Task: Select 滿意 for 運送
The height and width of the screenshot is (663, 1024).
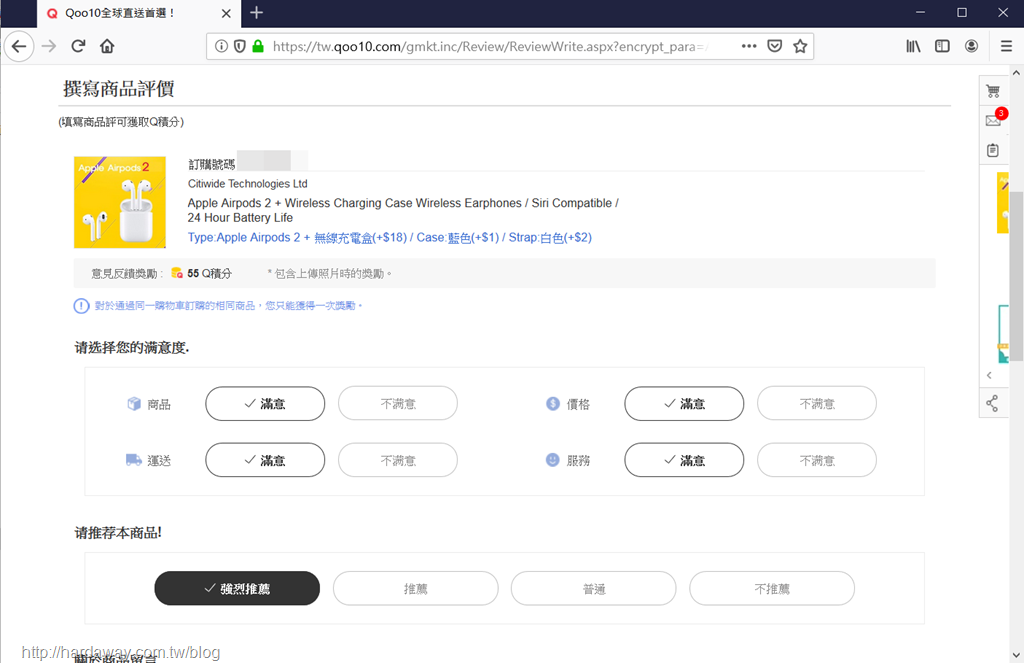Action: click(265, 461)
